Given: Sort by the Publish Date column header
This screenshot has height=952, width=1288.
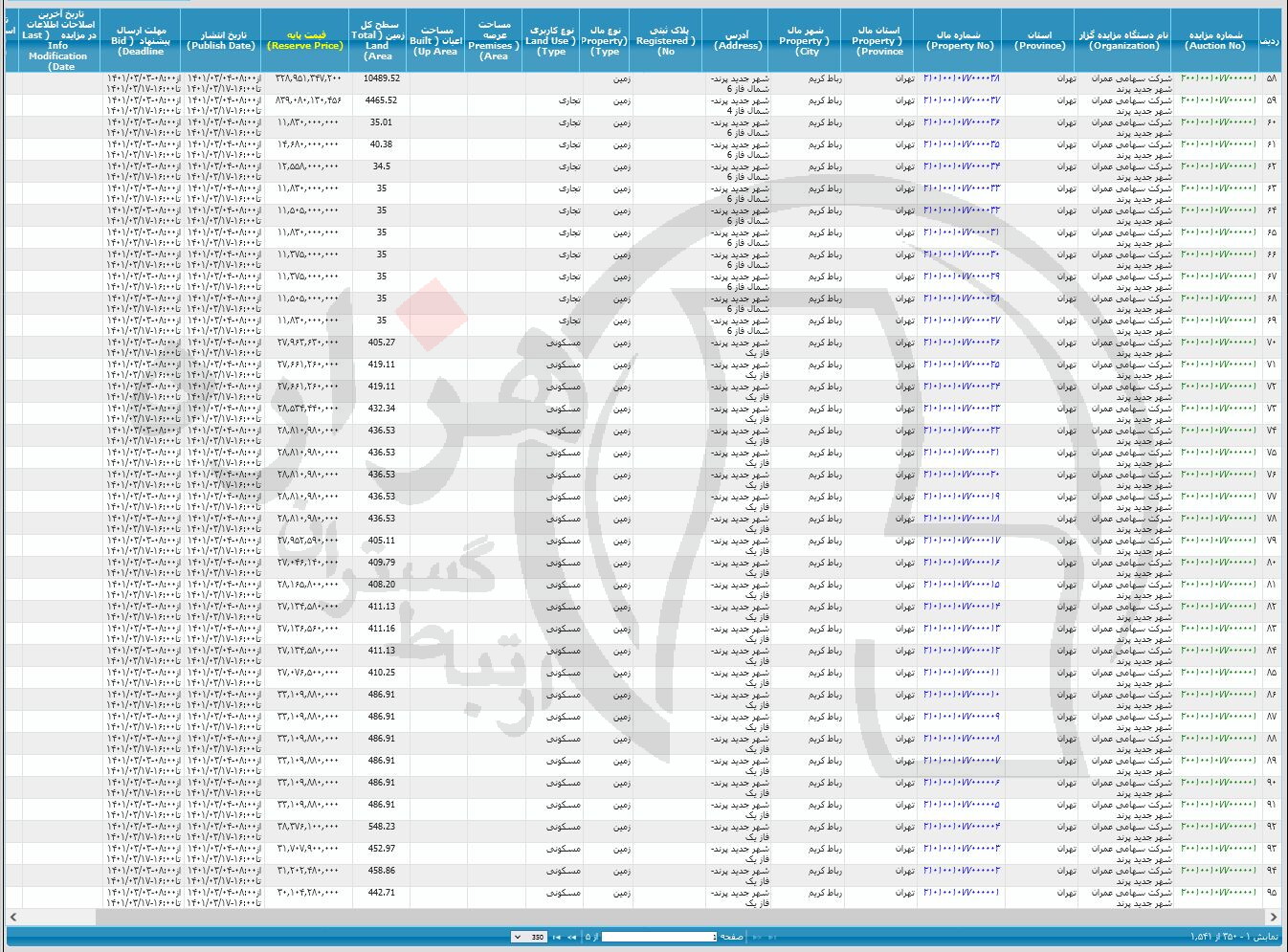Looking at the screenshot, I should point(221,40).
